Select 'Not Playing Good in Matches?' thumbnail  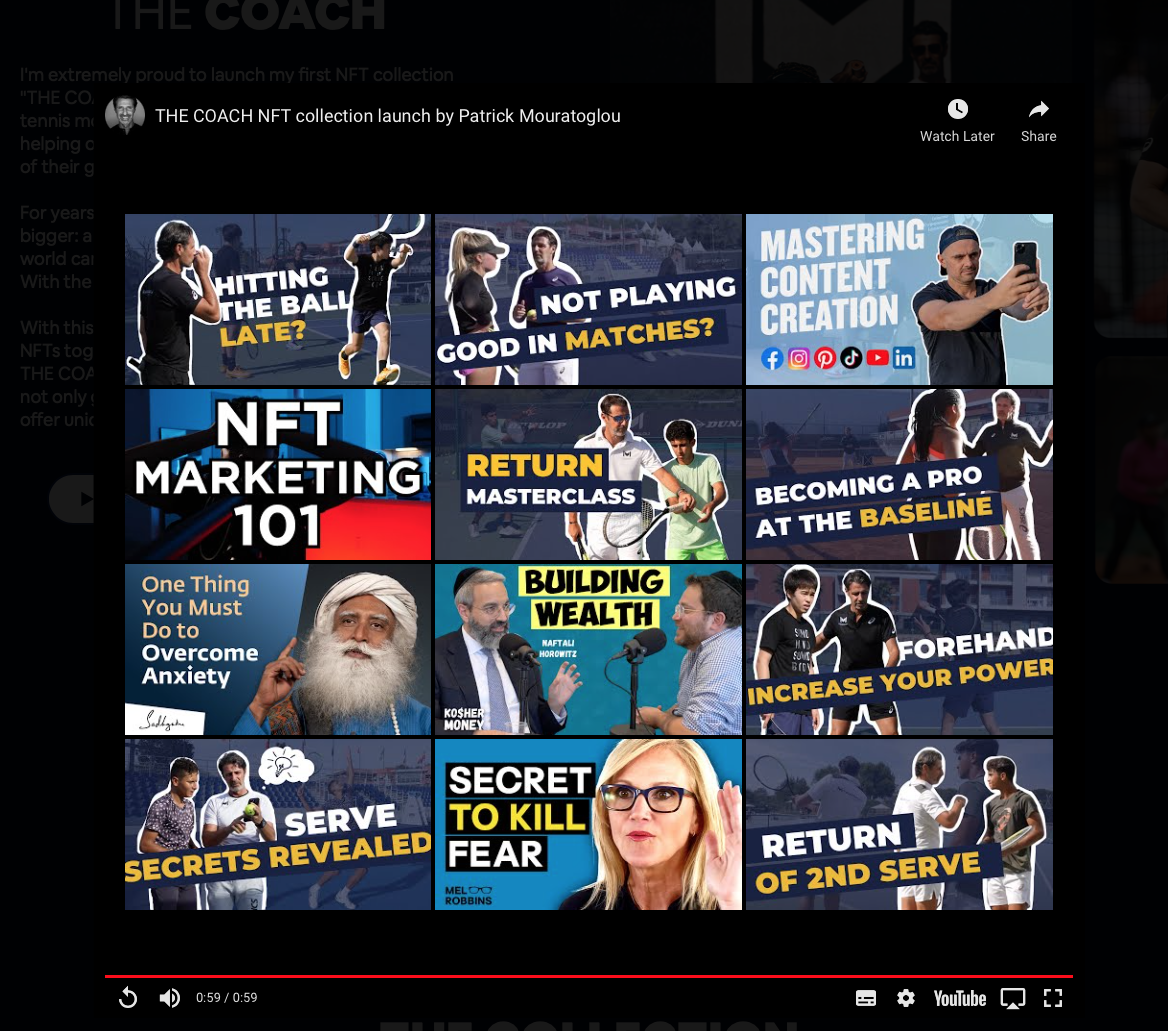pos(588,299)
